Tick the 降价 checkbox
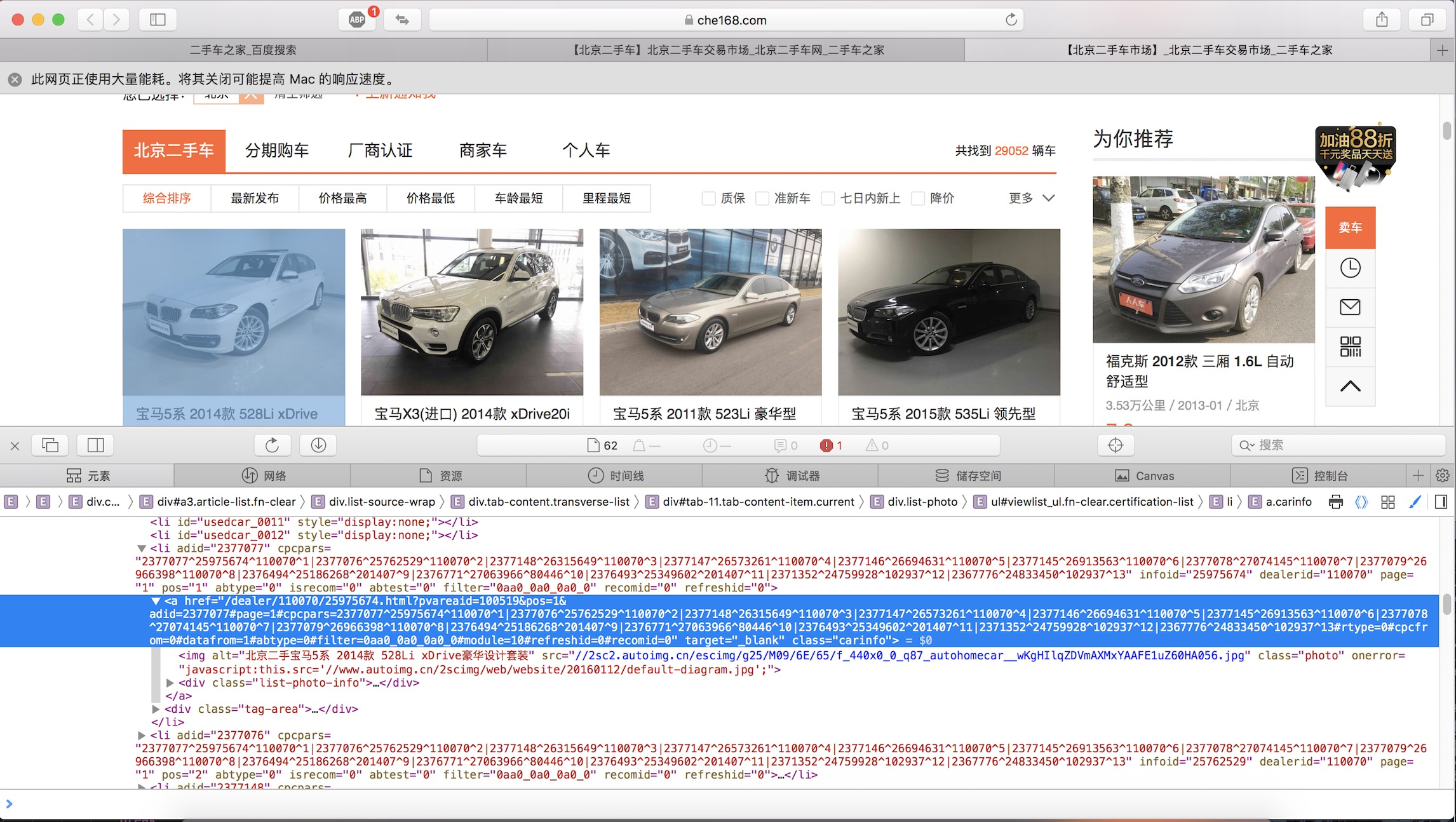 (x=917, y=198)
